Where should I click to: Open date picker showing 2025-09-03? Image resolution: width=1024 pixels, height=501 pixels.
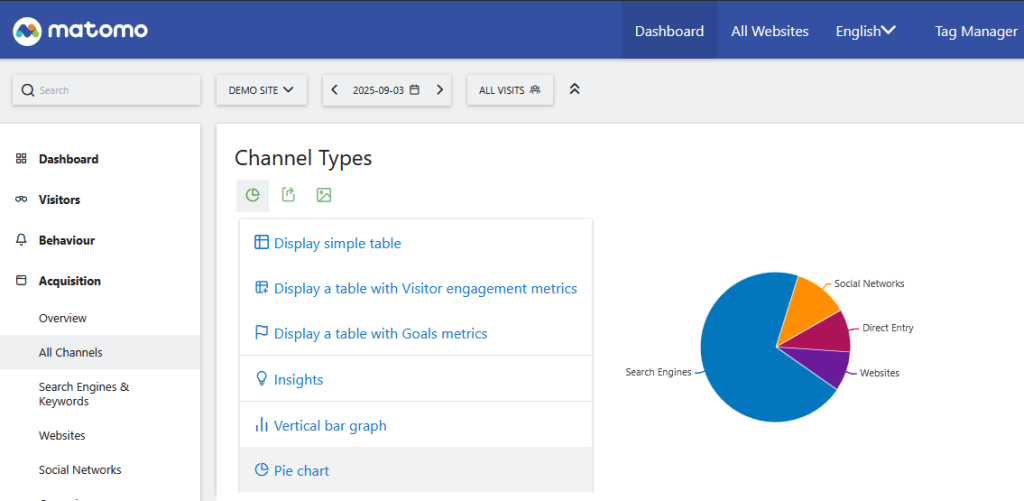point(385,90)
